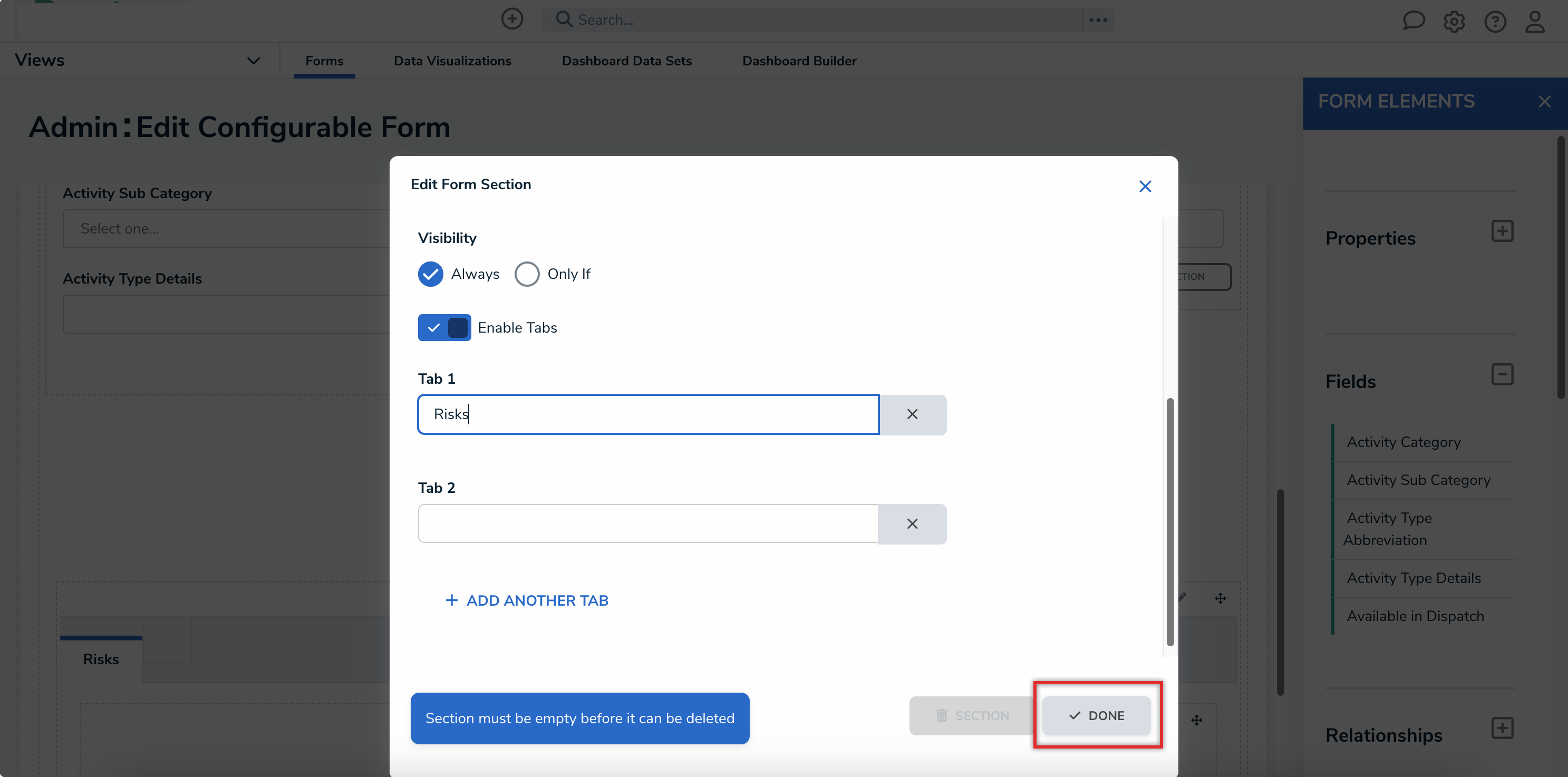Click the Tab 2 name input field
The image size is (1568, 777).
[x=647, y=523]
